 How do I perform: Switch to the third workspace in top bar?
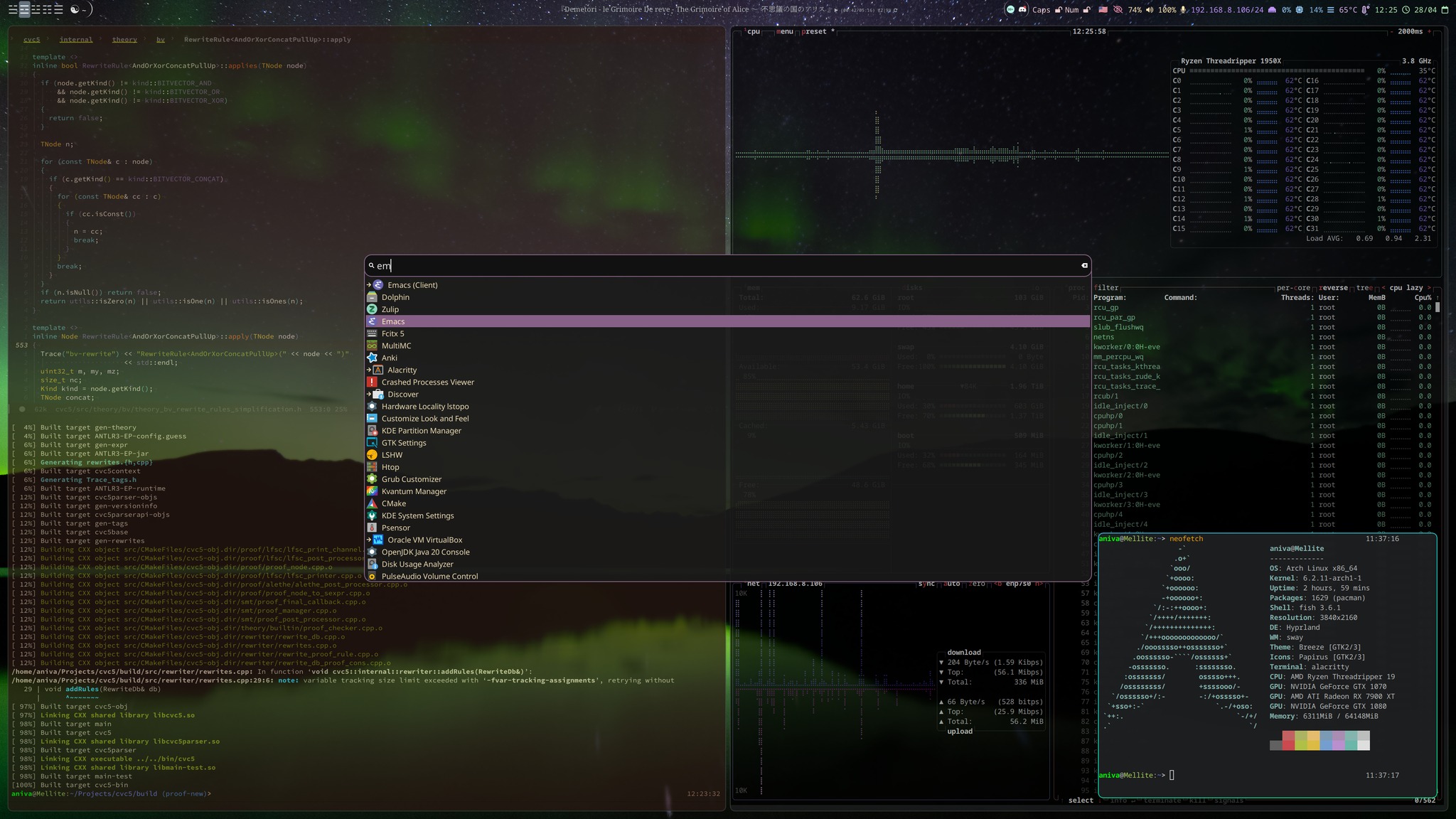[x=36, y=9]
